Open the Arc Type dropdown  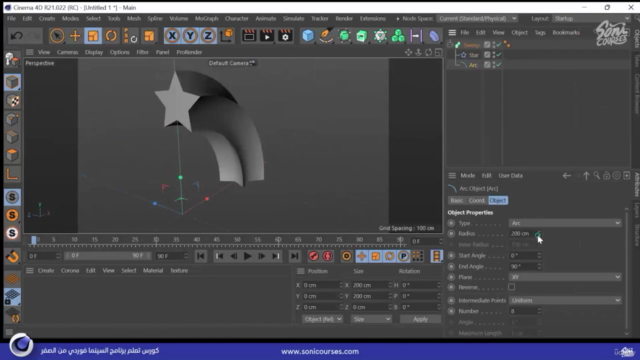(x=565, y=223)
